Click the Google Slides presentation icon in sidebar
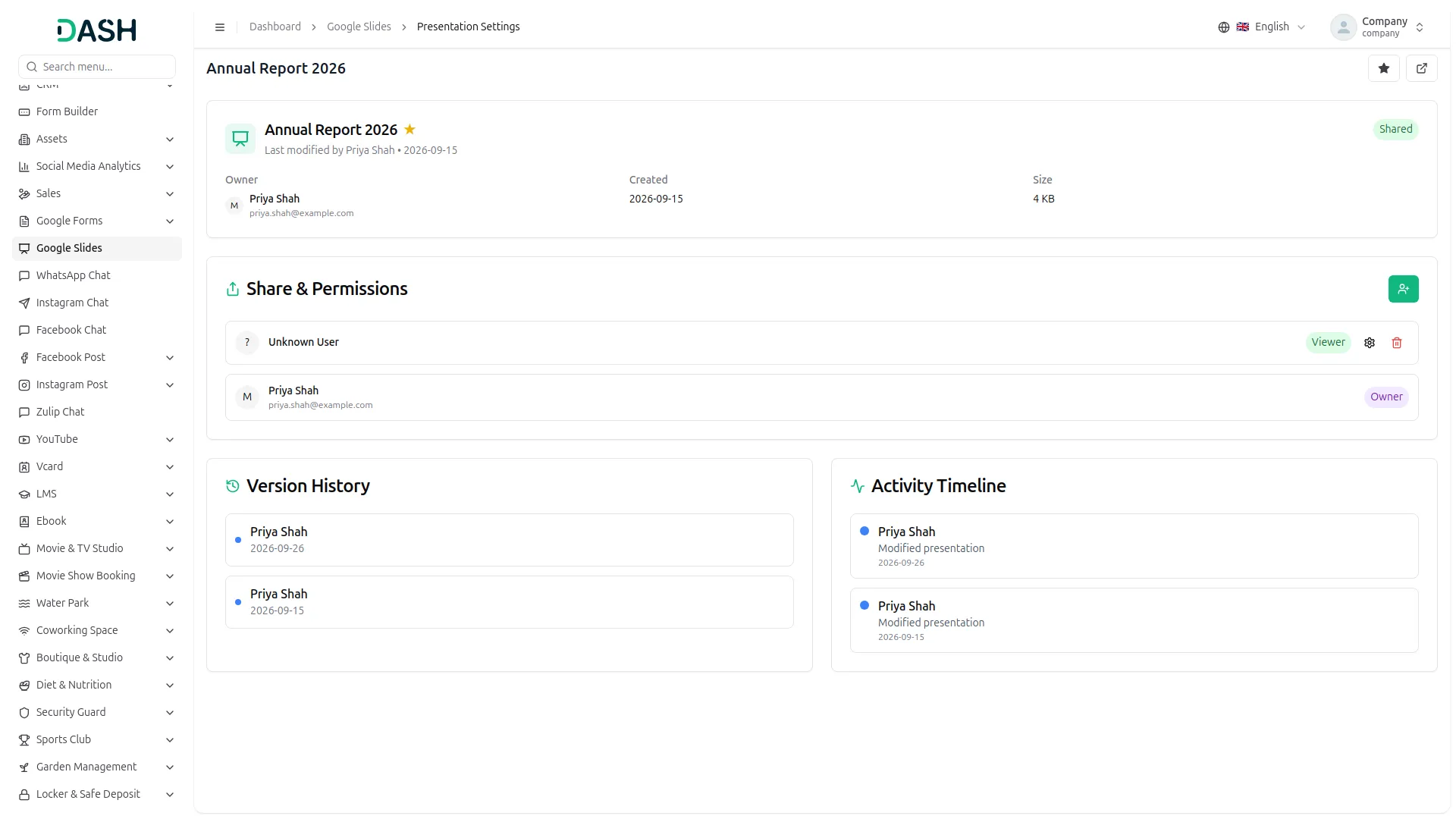The image size is (1456, 819). (x=24, y=249)
